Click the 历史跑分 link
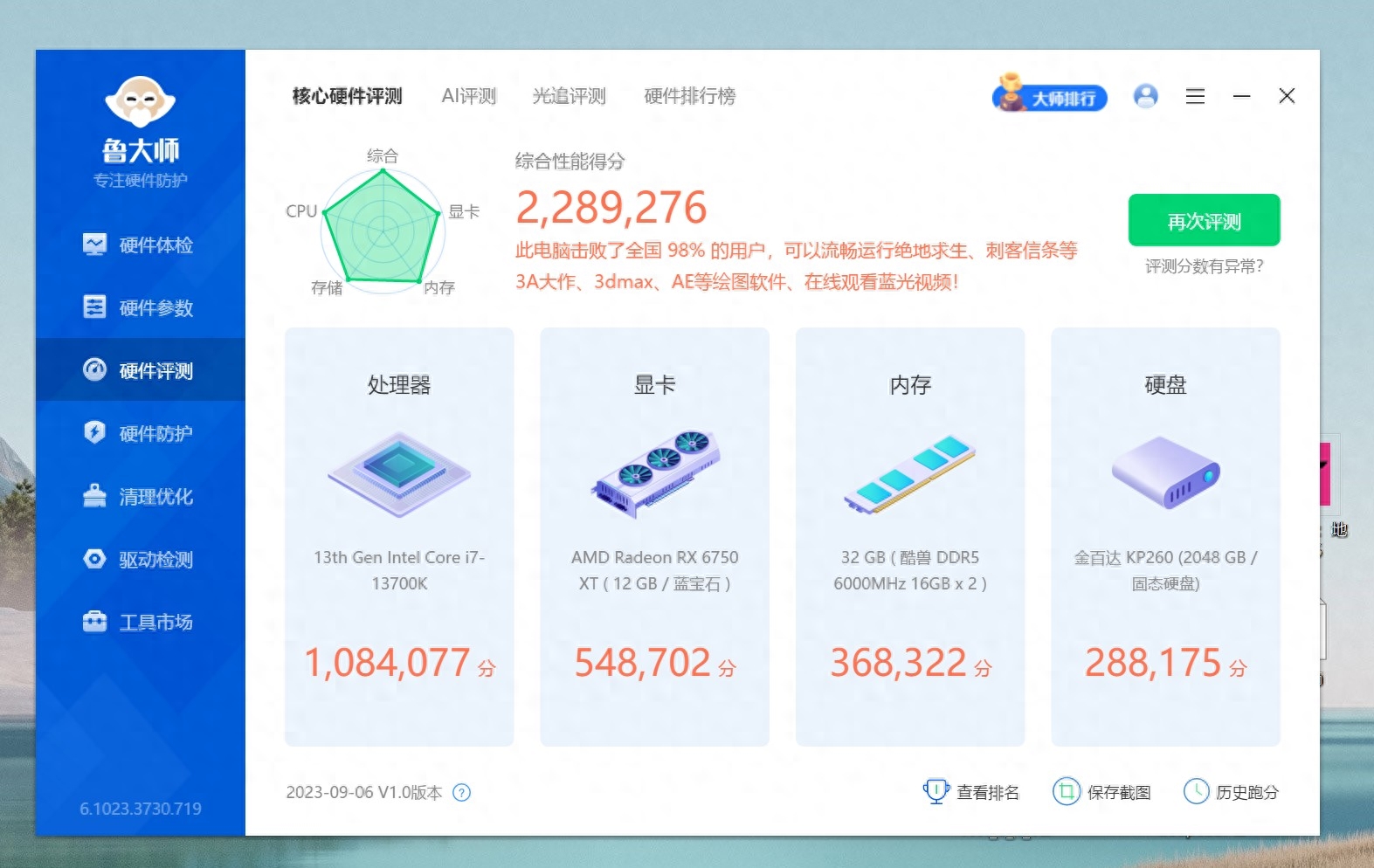This screenshot has width=1374, height=868. pos(1231,792)
